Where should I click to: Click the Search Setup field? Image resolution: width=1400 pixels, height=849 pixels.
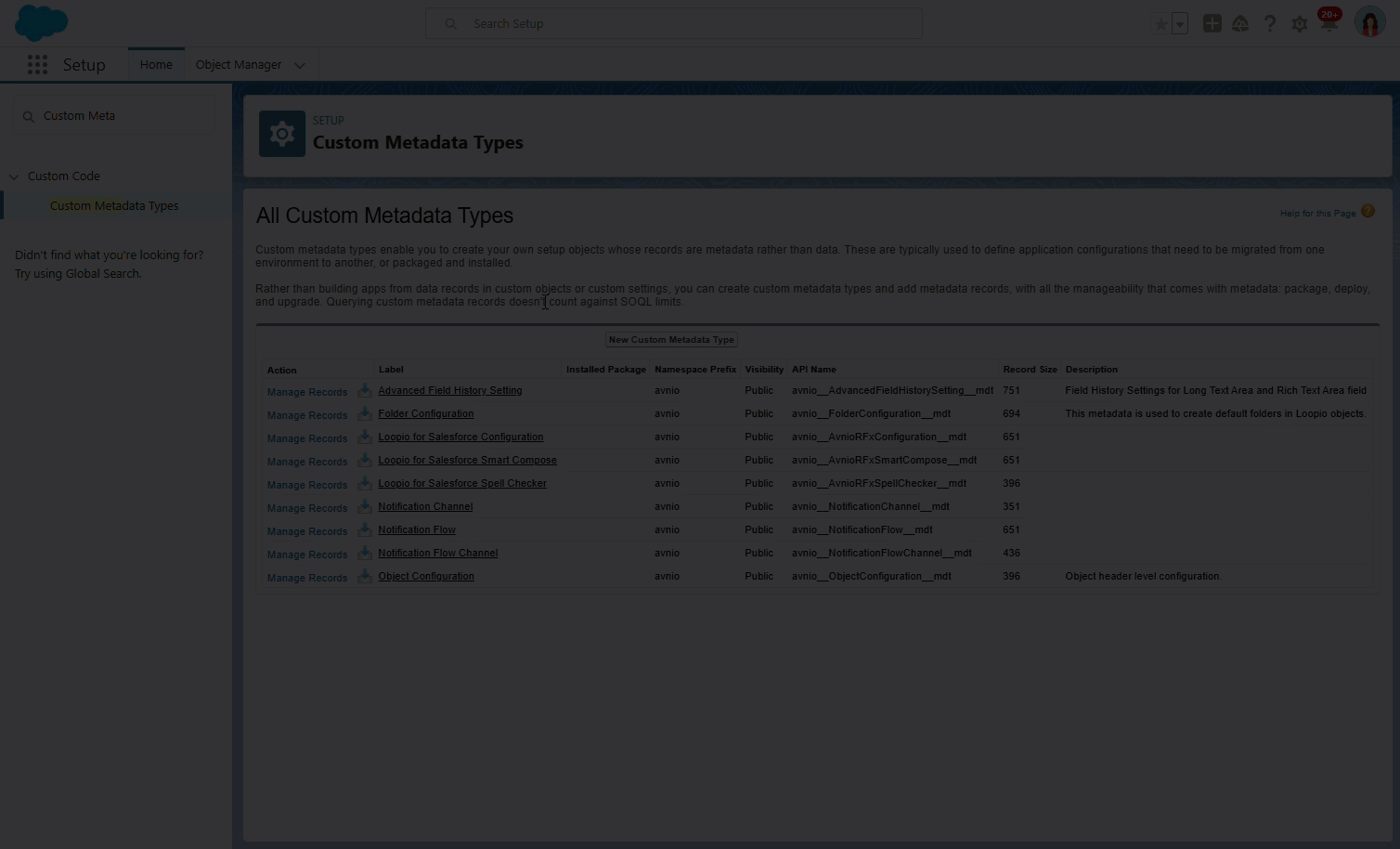(674, 23)
